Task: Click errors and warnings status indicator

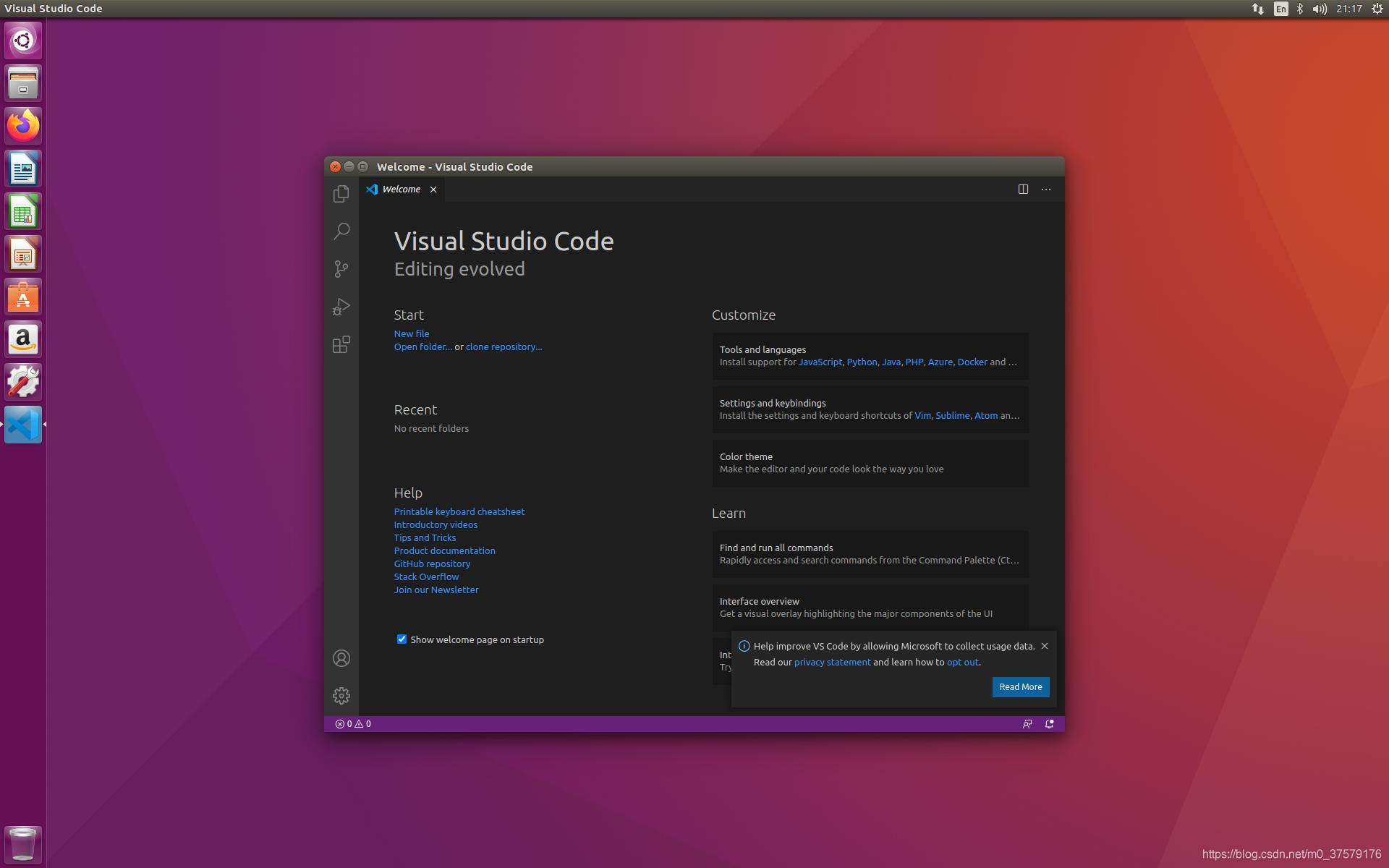Action: (x=353, y=724)
